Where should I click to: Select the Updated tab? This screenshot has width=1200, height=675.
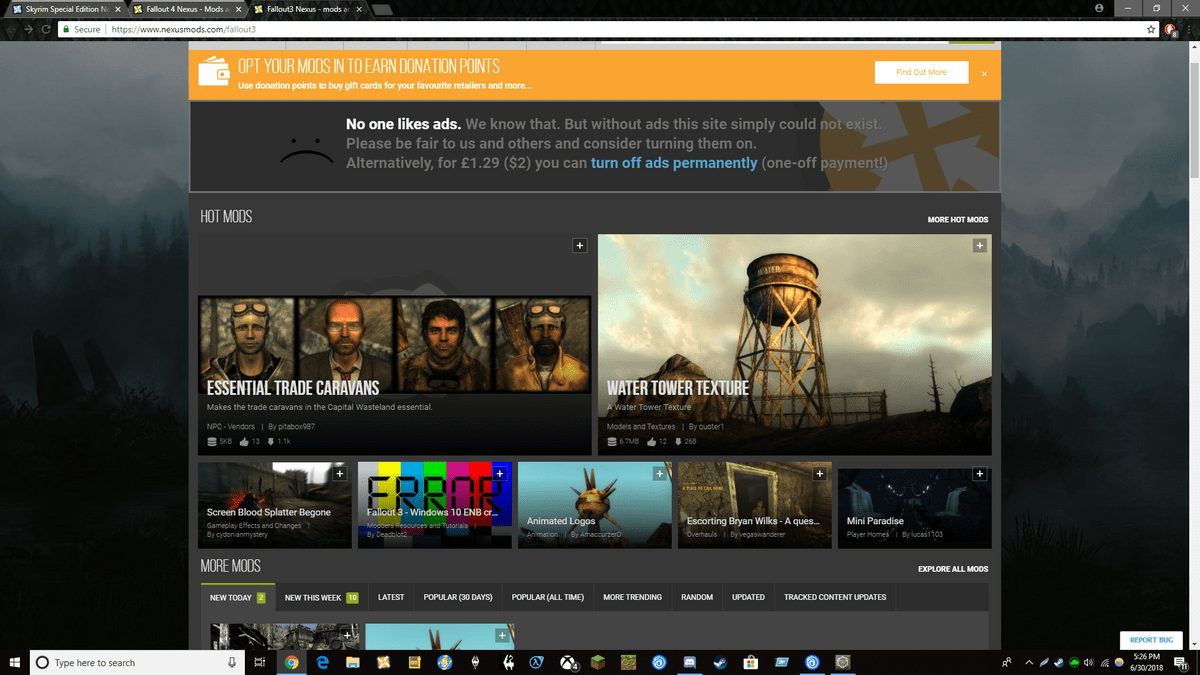pyautogui.click(x=748, y=597)
